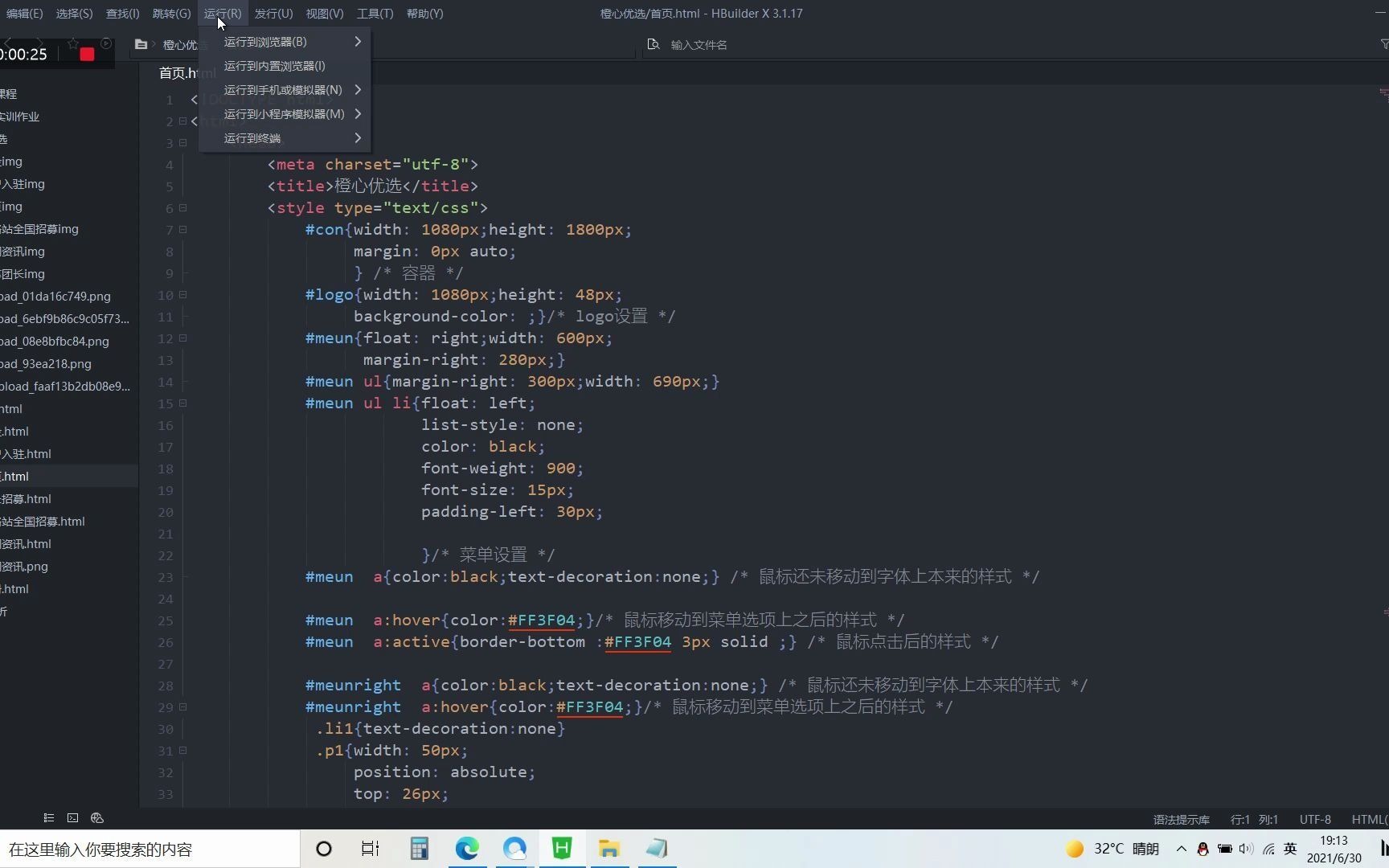
Task: Click 语法提示库 in the status bar
Action: [1181, 820]
